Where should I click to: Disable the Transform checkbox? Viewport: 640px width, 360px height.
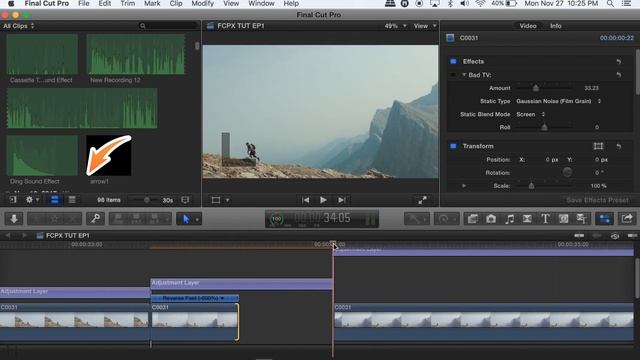[453, 146]
